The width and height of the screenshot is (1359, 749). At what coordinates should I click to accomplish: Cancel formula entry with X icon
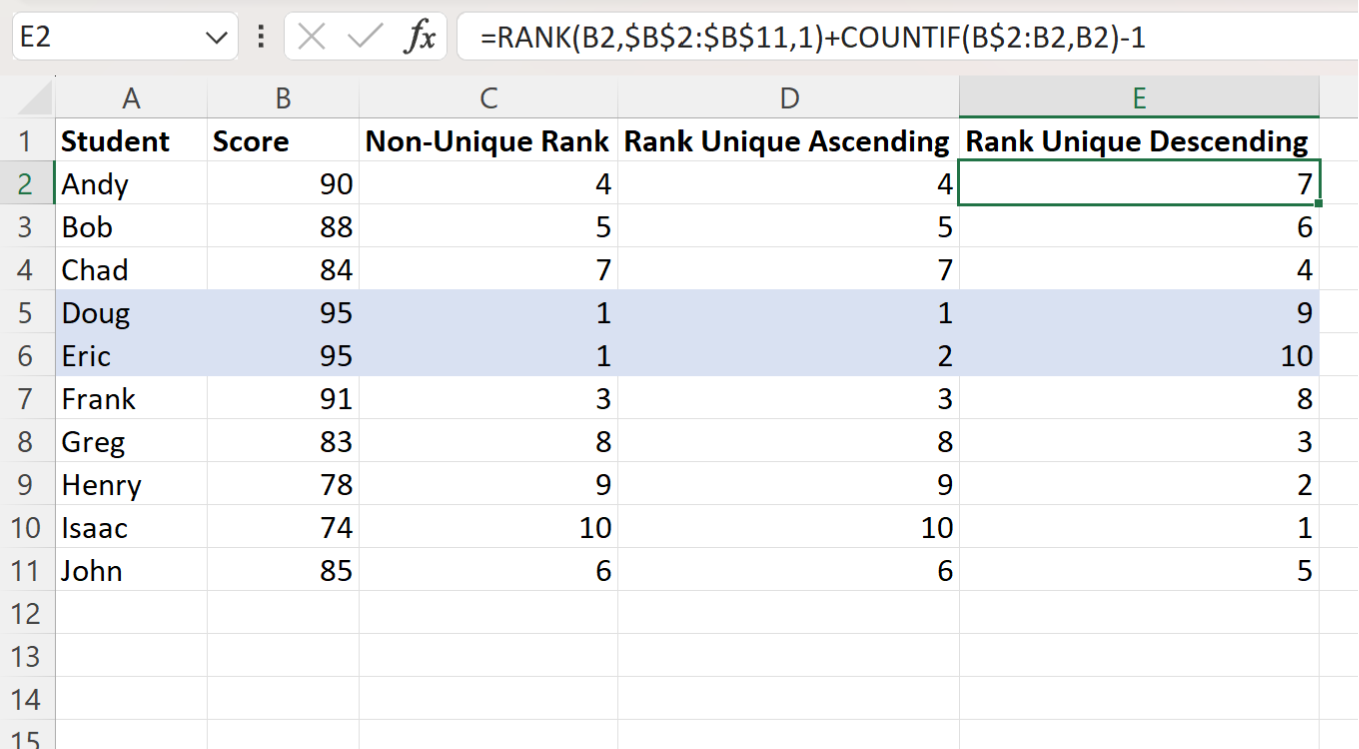point(312,38)
